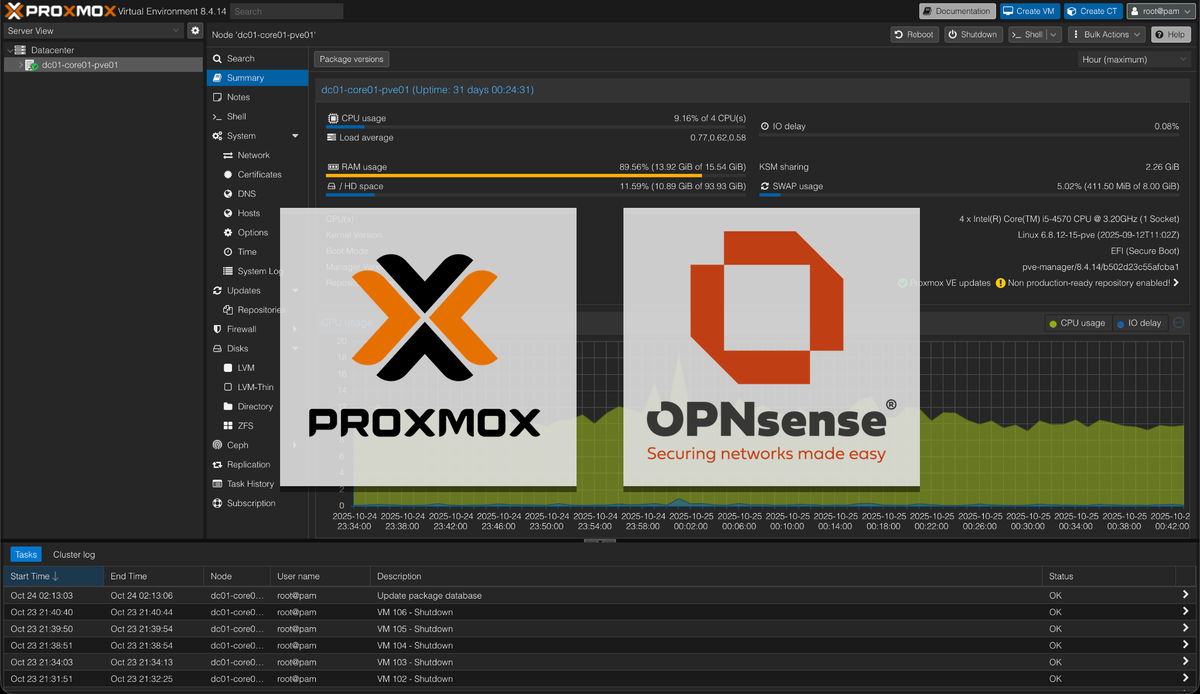
Task: Click the Create VM button
Action: 1029,10
